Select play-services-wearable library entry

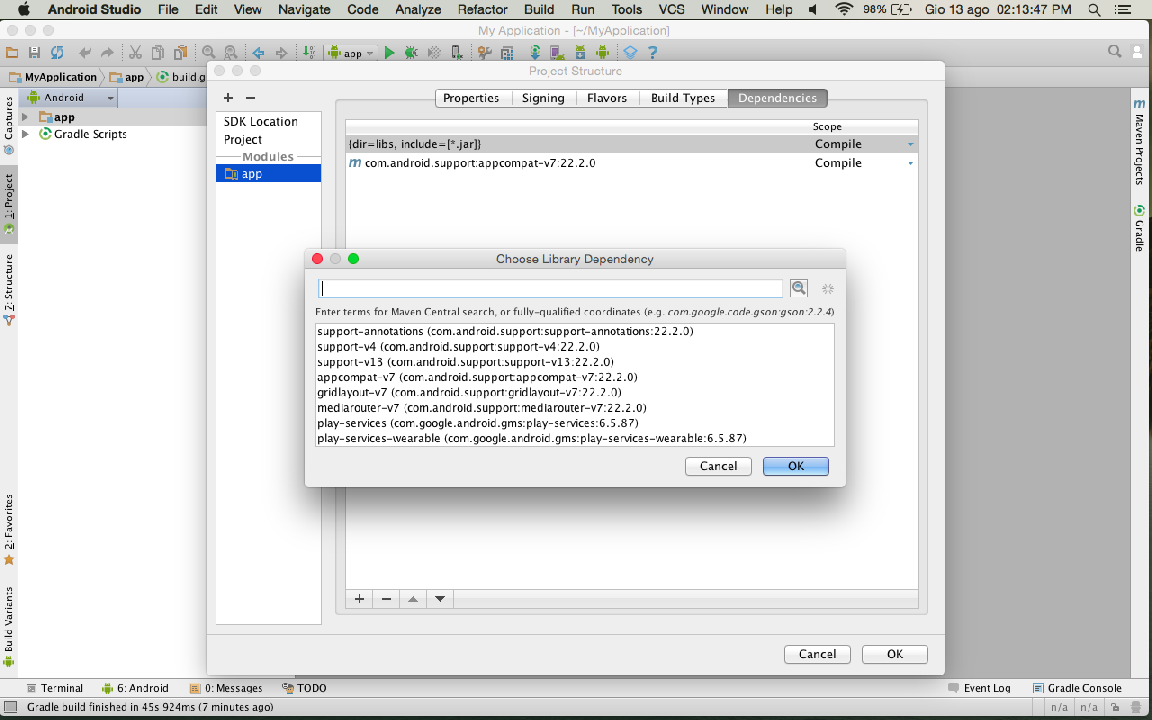(x=575, y=439)
